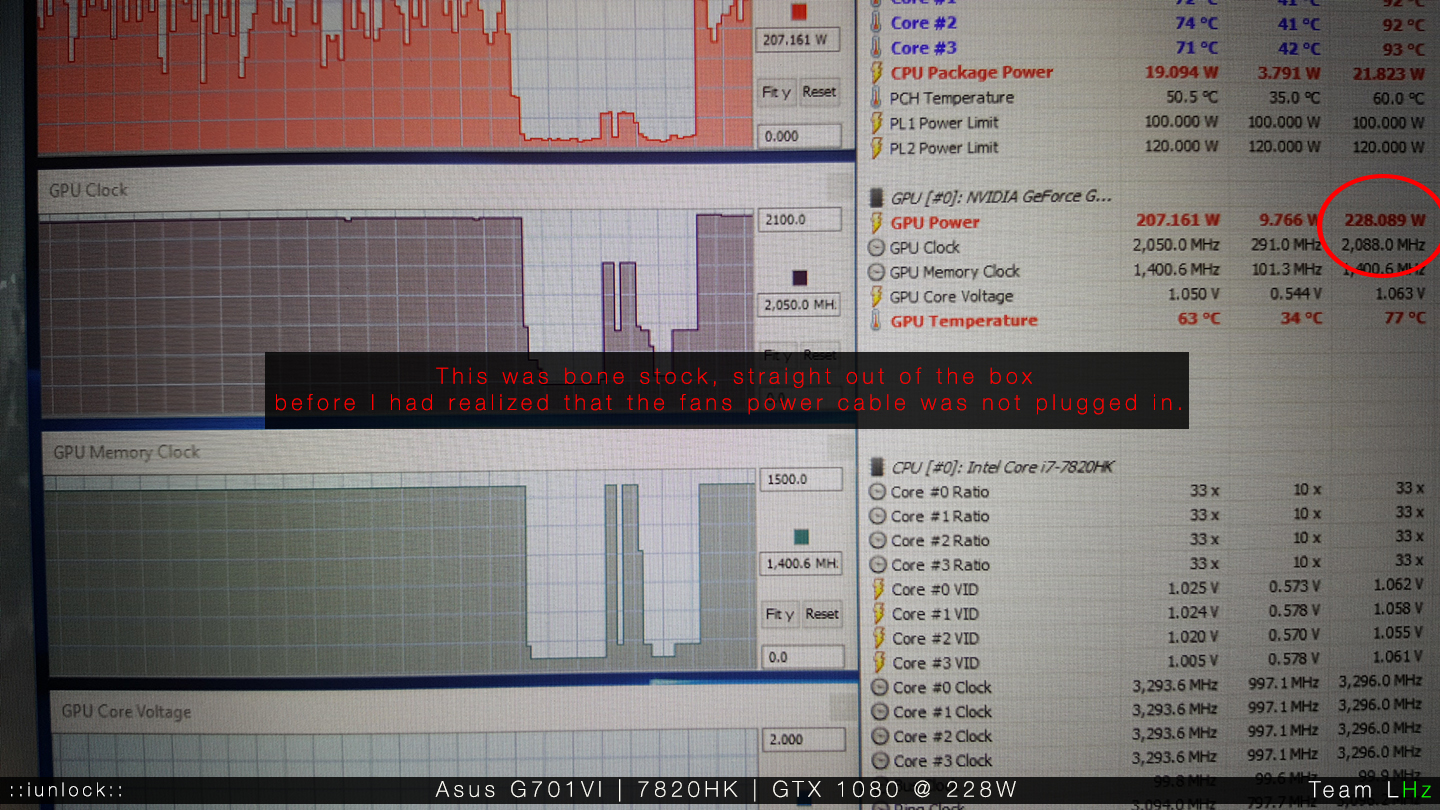The width and height of the screenshot is (1440, 810).
Task: Select the GPU Temperature row label
Action: click(964, 321)
